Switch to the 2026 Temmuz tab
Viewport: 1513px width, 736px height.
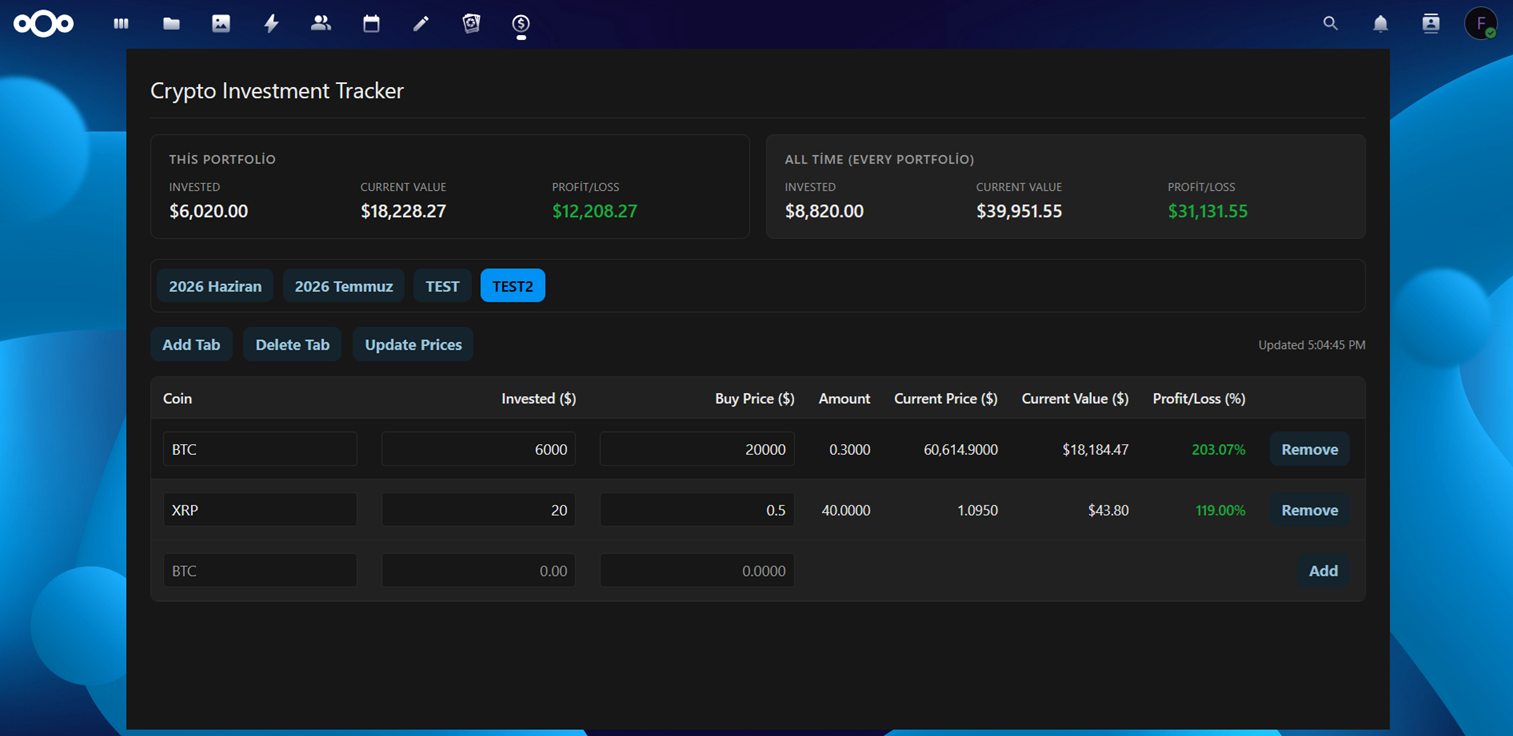pyautogui.click(x=344, y=286)
